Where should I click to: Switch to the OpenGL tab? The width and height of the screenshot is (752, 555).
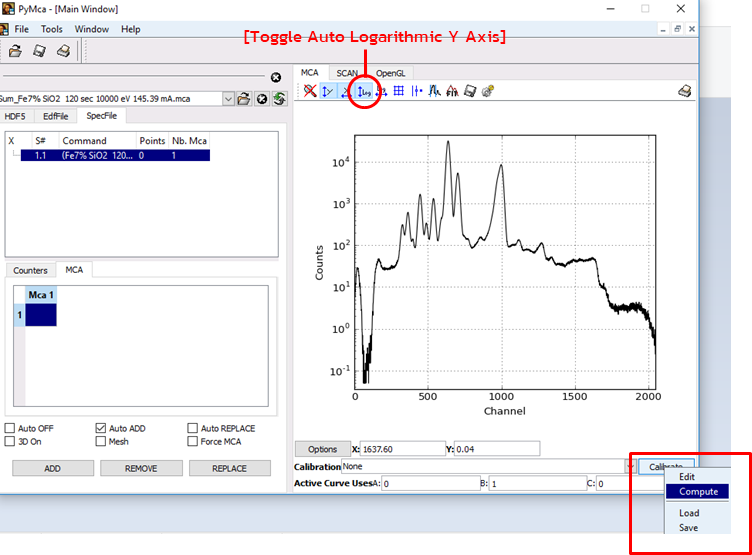coord(390,73)
